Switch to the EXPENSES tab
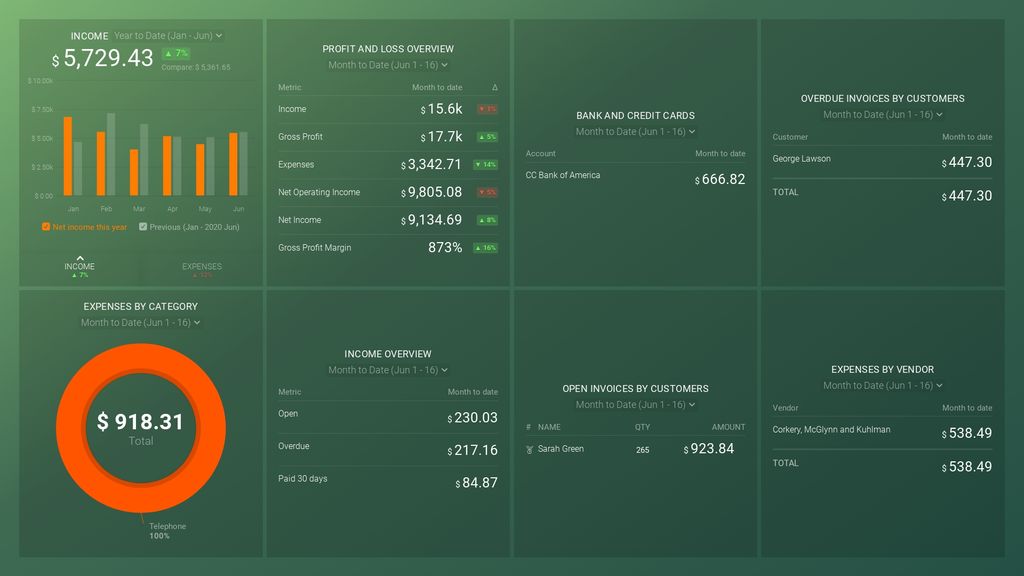This screenshot has width=1024, height=576. coord(202,266)
